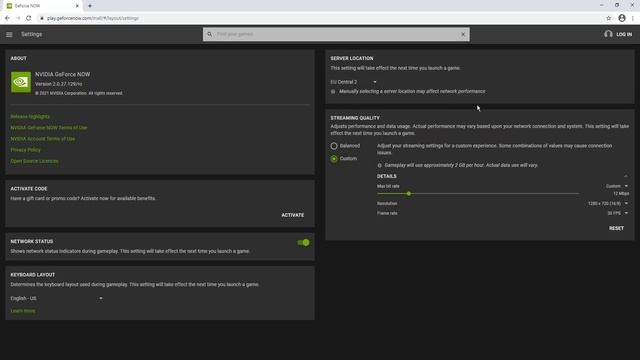Open a new browser tab with plus

tap(90, 6)
